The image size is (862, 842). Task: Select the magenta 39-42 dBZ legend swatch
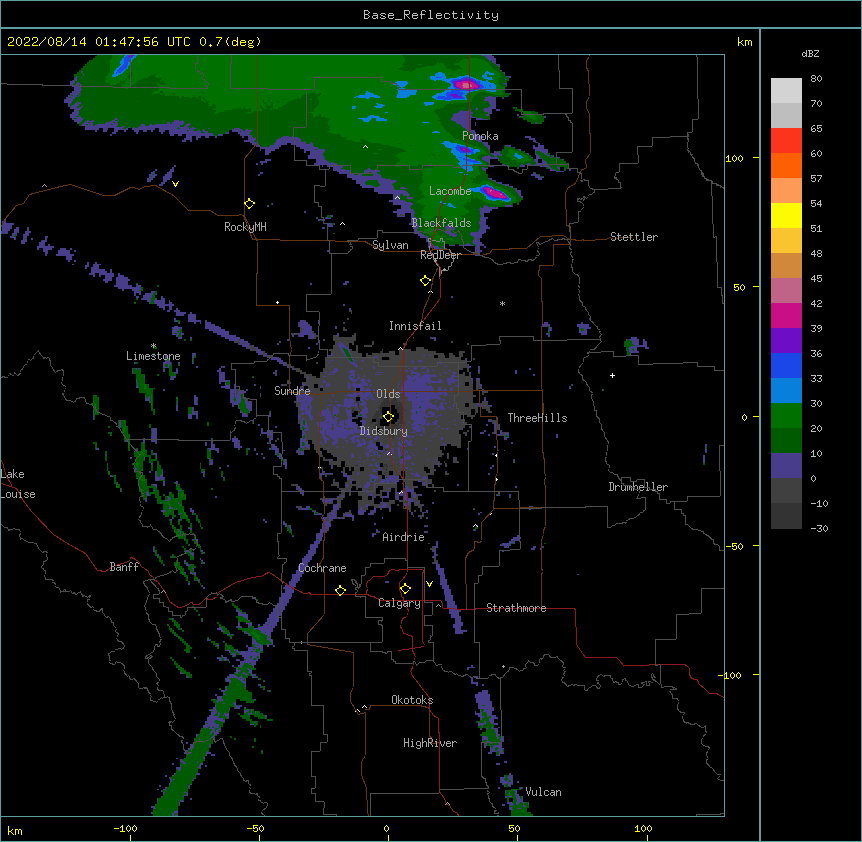coord(786,315)
